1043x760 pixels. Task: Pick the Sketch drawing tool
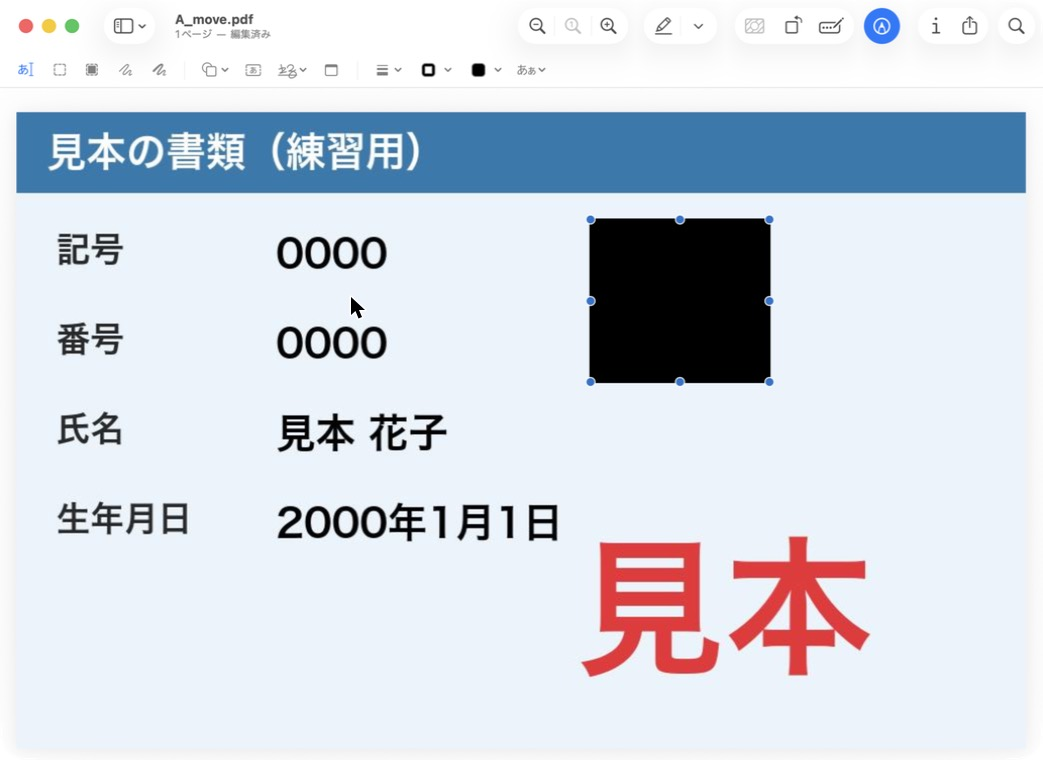click(126, 70)
